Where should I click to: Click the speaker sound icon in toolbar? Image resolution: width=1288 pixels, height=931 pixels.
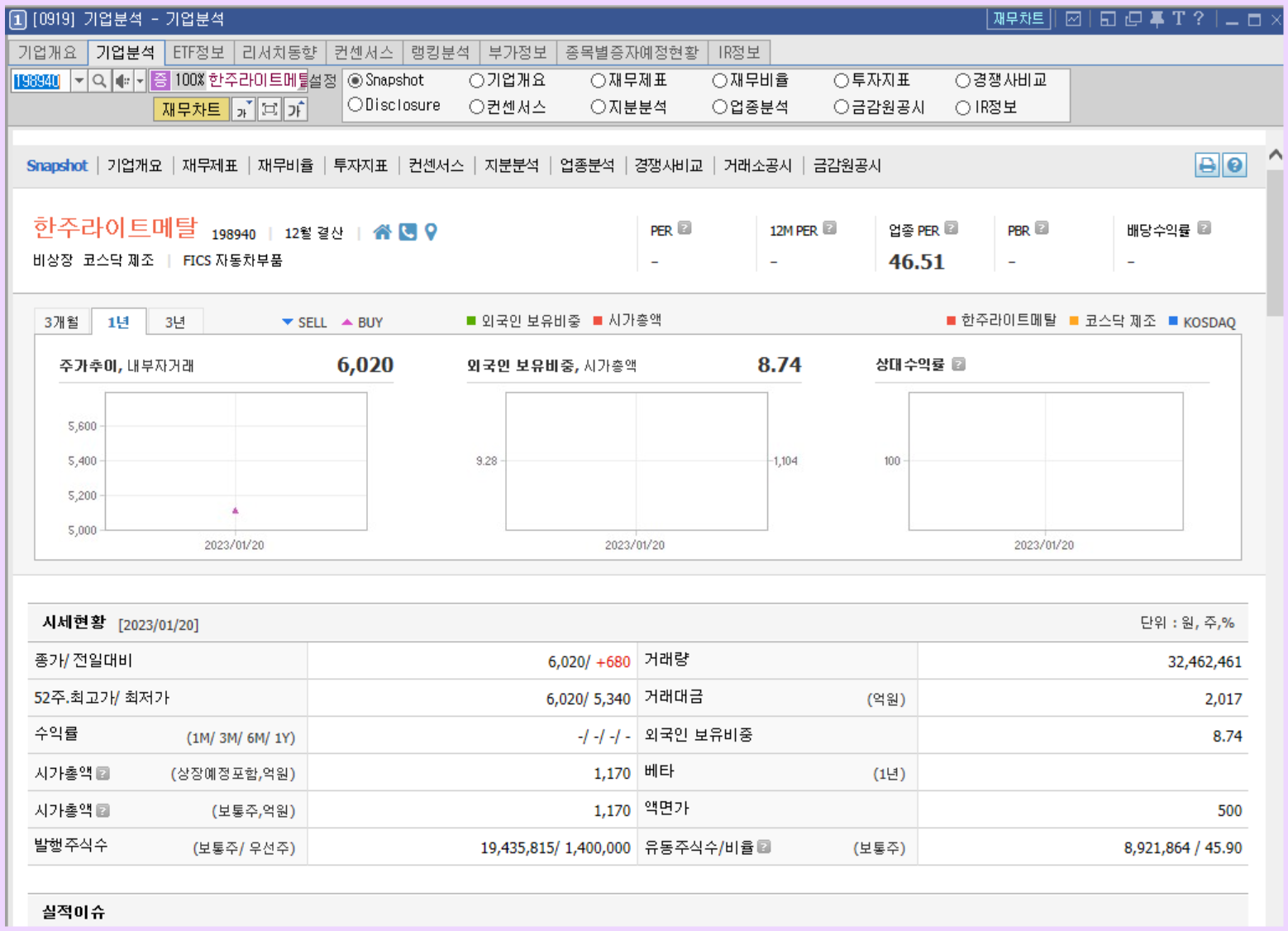(122, 80)
